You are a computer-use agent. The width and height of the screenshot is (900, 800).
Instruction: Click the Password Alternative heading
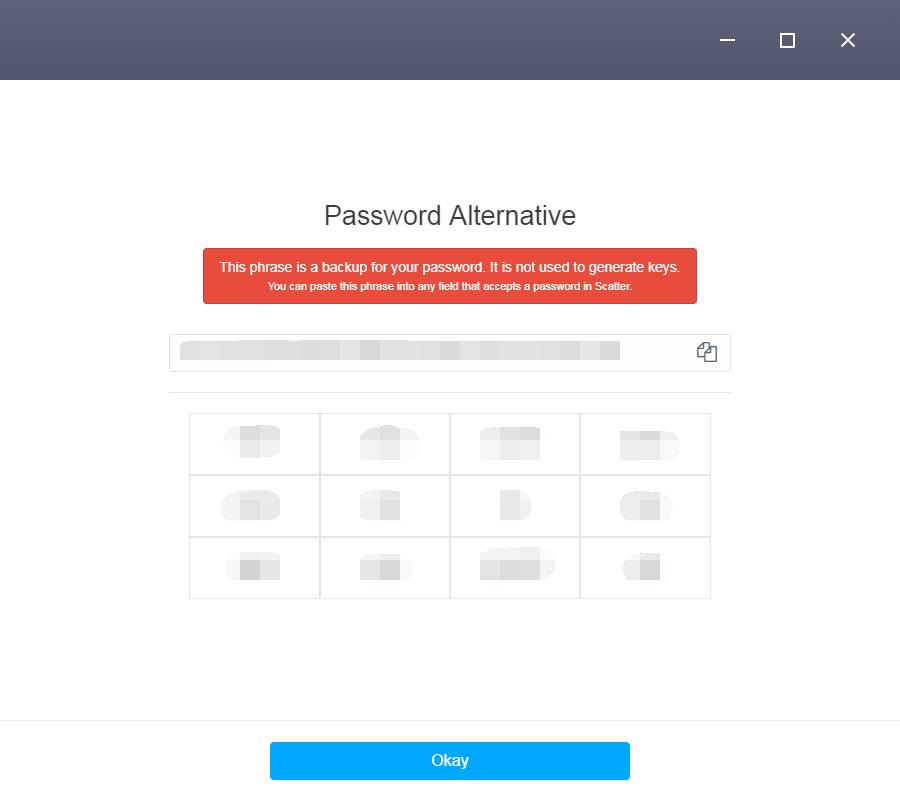[x=450, y=216]
